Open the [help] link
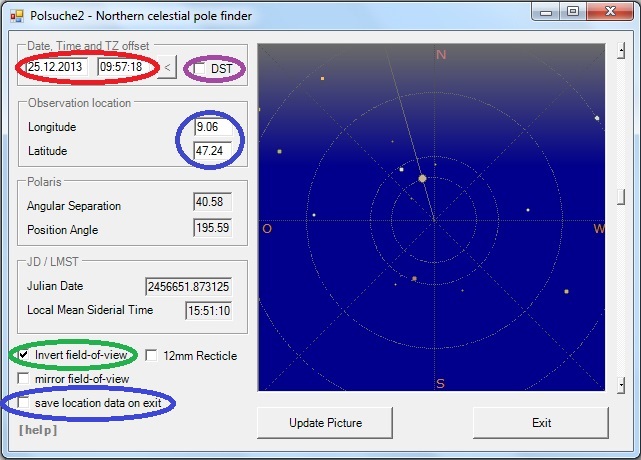The width and height of the screenshot is (641, 460). (x=38, y=430)
